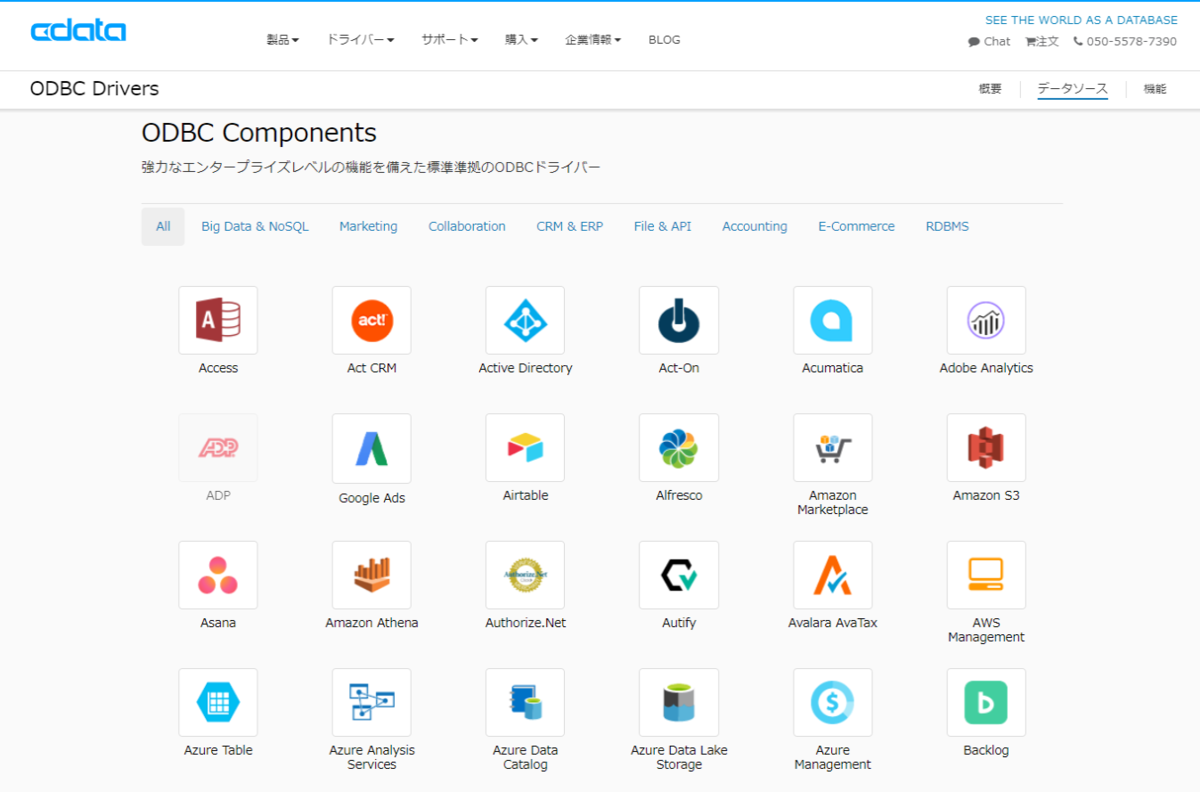
Task: Open the Azure Data Lake Storage icon
Action: [x=679, y=702]
